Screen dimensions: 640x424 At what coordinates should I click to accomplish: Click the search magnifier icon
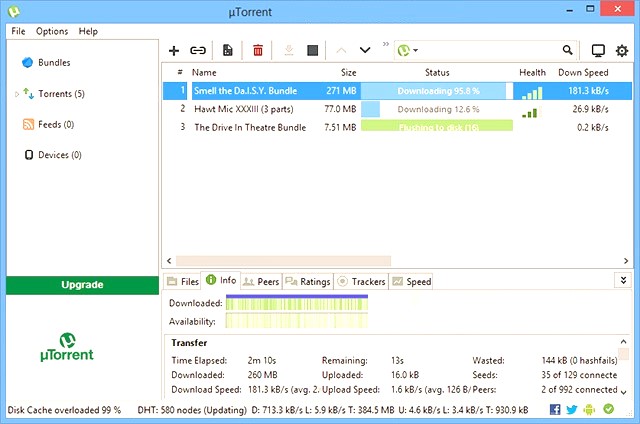(x=567, y=50)
